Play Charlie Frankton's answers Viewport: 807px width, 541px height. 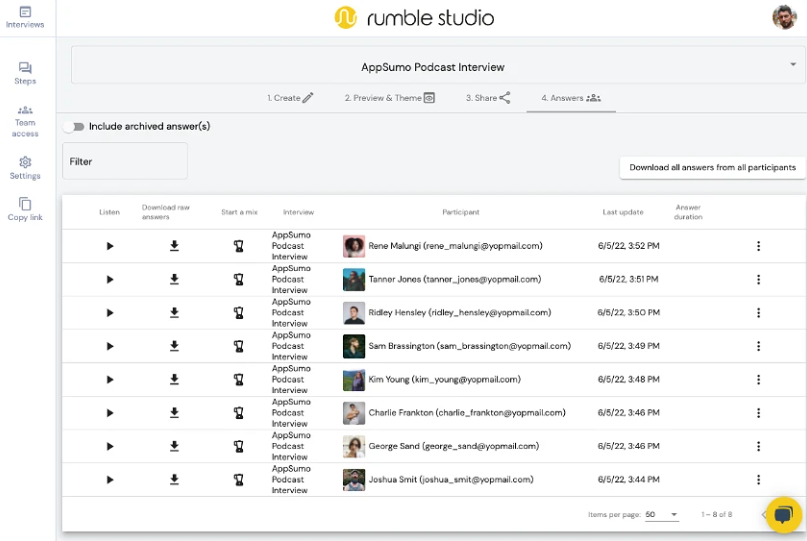tap(110, 413)
